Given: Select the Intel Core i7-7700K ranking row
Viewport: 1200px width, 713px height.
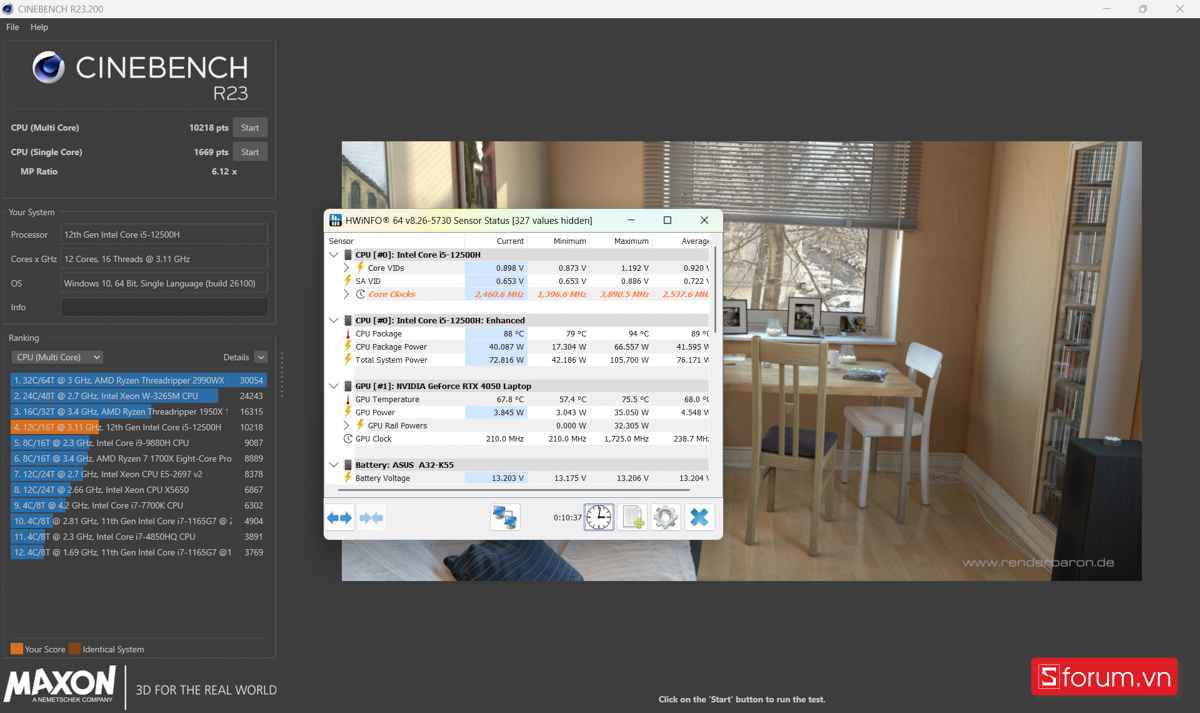Looking at the screenshot, I should coord(138,505).
